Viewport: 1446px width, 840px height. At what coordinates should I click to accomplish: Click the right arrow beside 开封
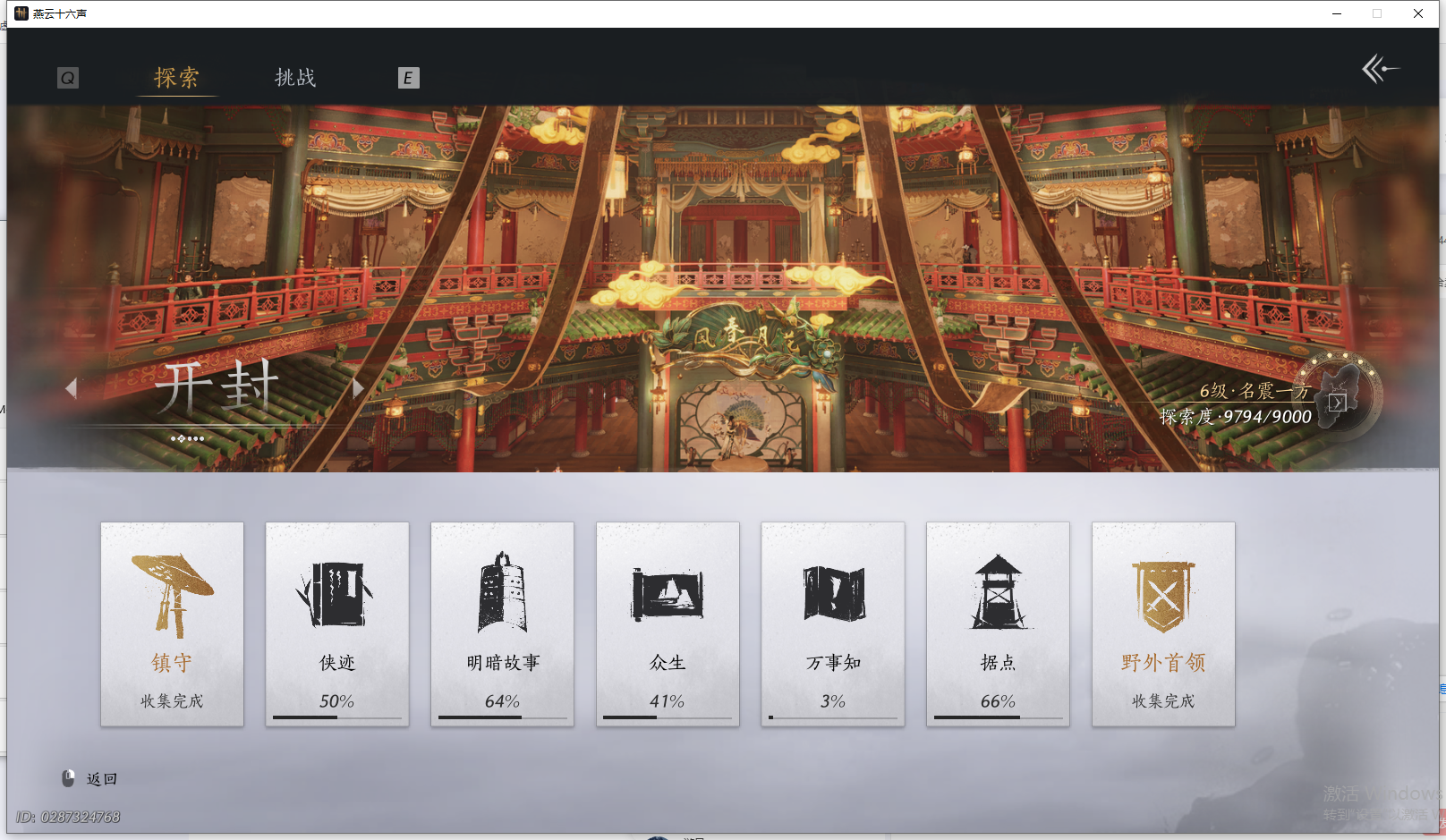coord(358,388)
